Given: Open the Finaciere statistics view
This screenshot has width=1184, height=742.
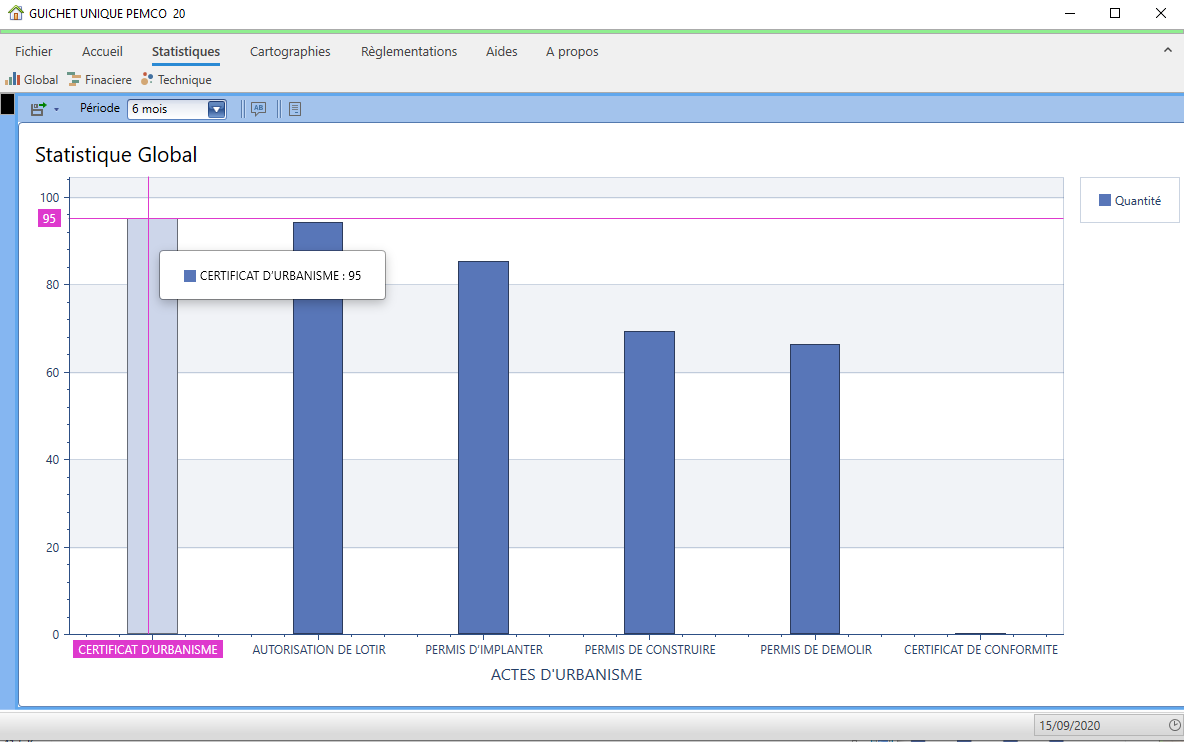Looking at the screenshot, I should pyautogui.click(x=99, y=79).
